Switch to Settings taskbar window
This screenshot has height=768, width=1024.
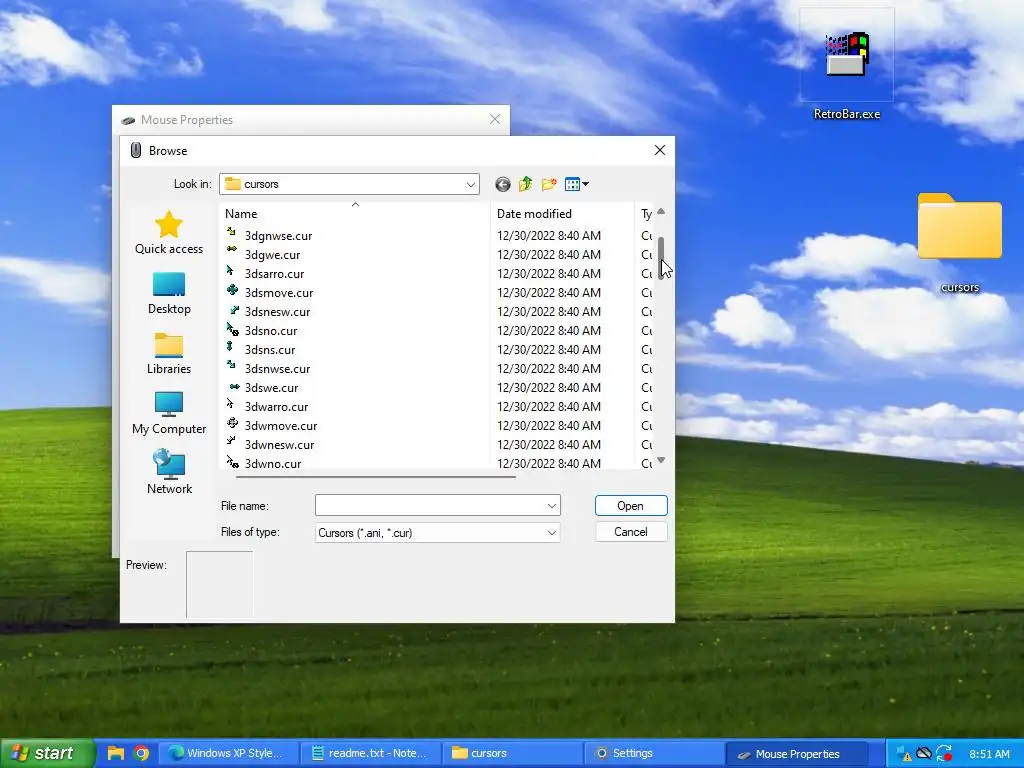point(654,753)
